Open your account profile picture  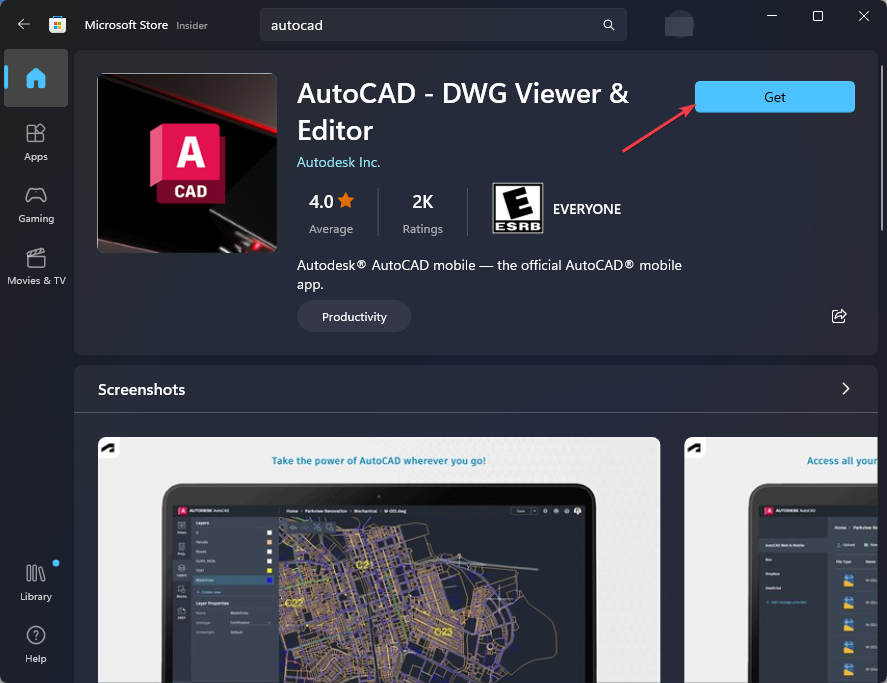679,24
